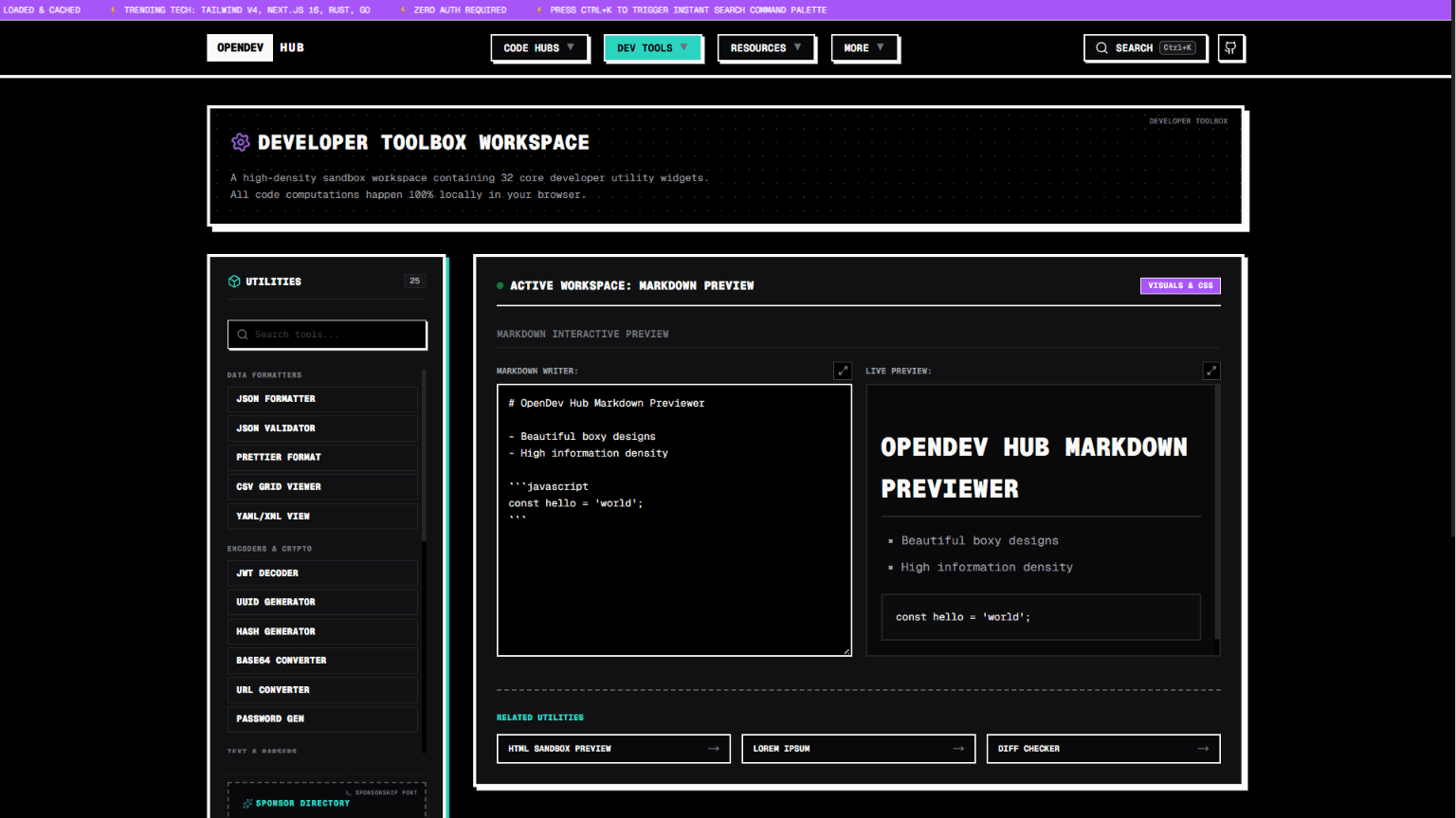
Task: Click the Related Utilities heading
Action: pyautogui.click(x=540, y=718)
